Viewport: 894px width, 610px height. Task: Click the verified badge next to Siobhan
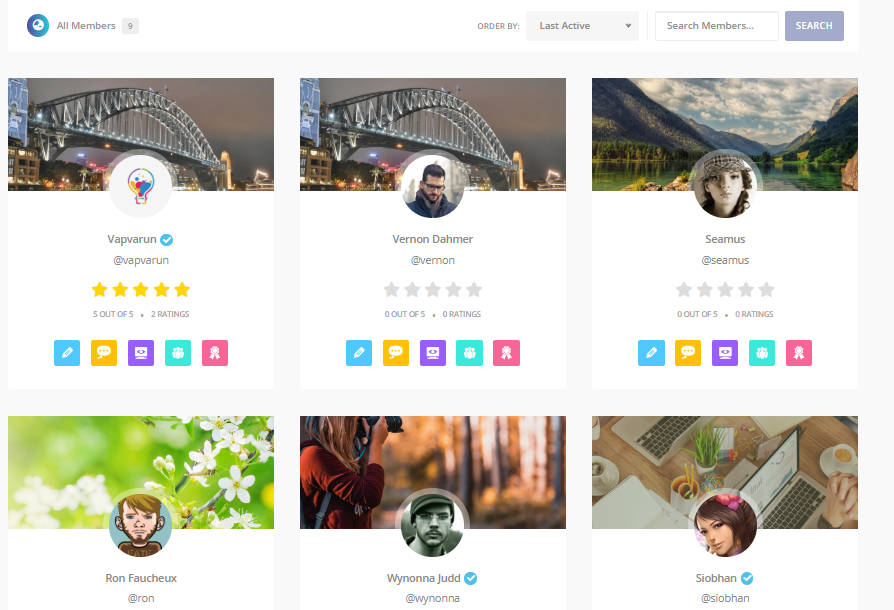[x=747, y=579]
